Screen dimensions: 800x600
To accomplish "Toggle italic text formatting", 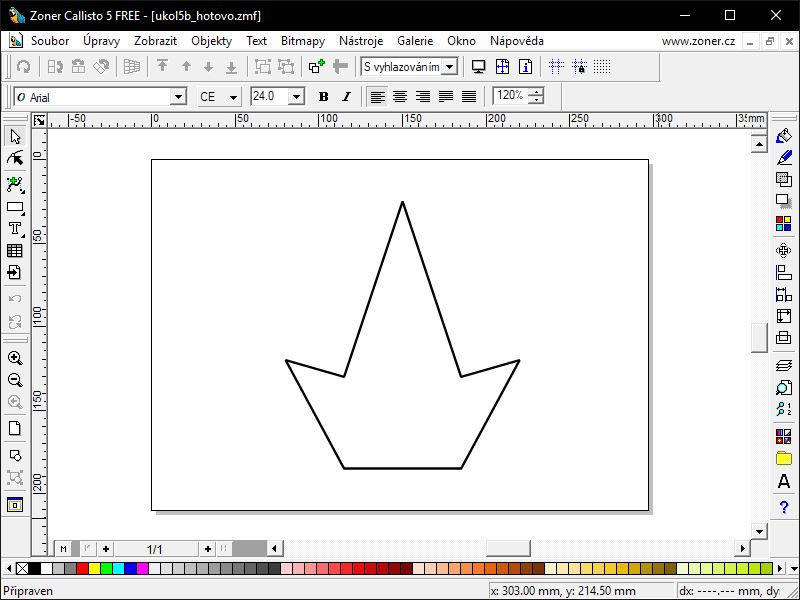I will click(x=346, y=96).
